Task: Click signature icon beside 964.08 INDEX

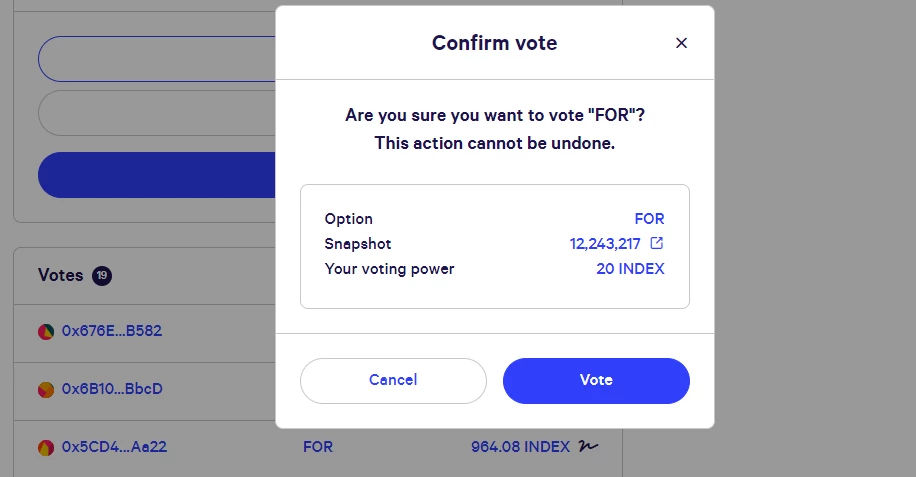Action: pos(588,447)
